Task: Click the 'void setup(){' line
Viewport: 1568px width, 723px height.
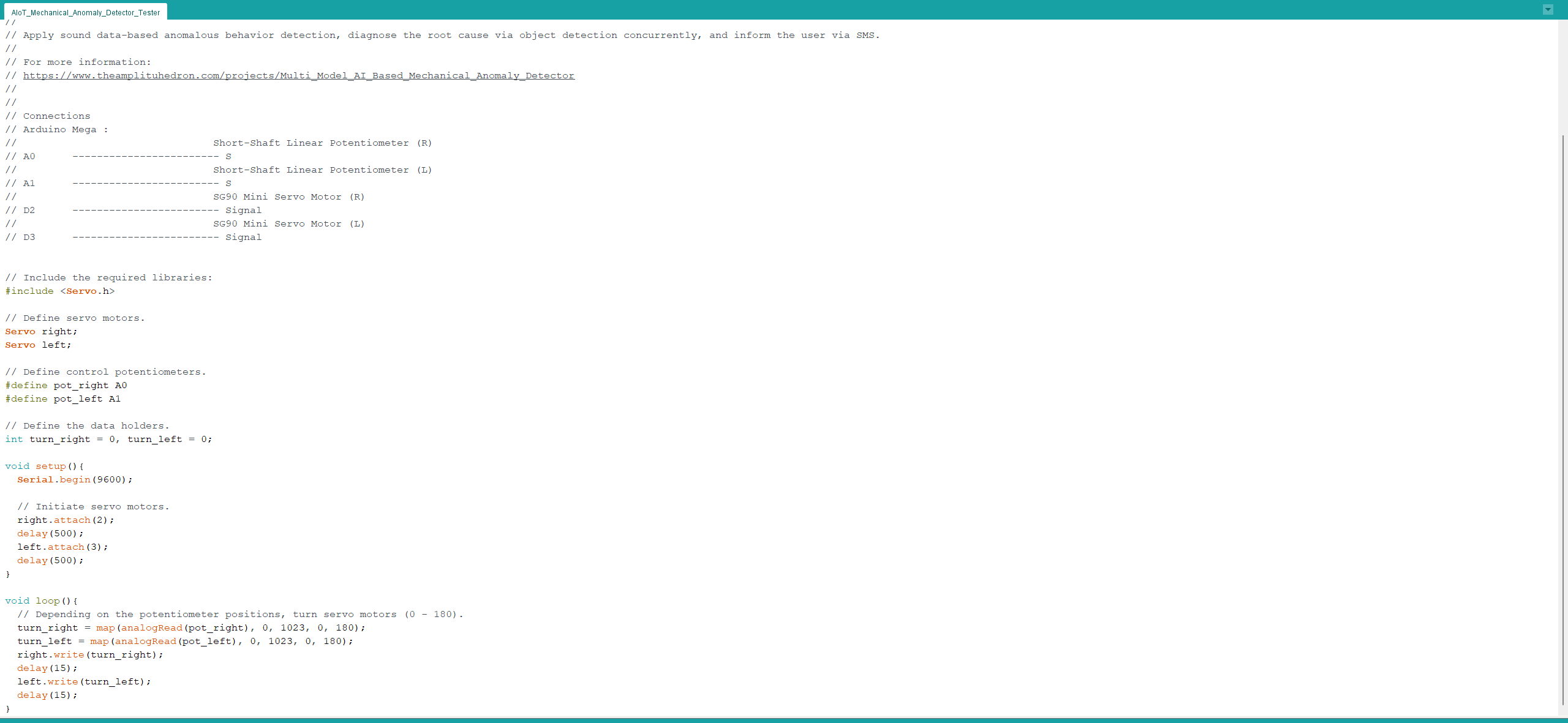Action: (x=44, y=466)
